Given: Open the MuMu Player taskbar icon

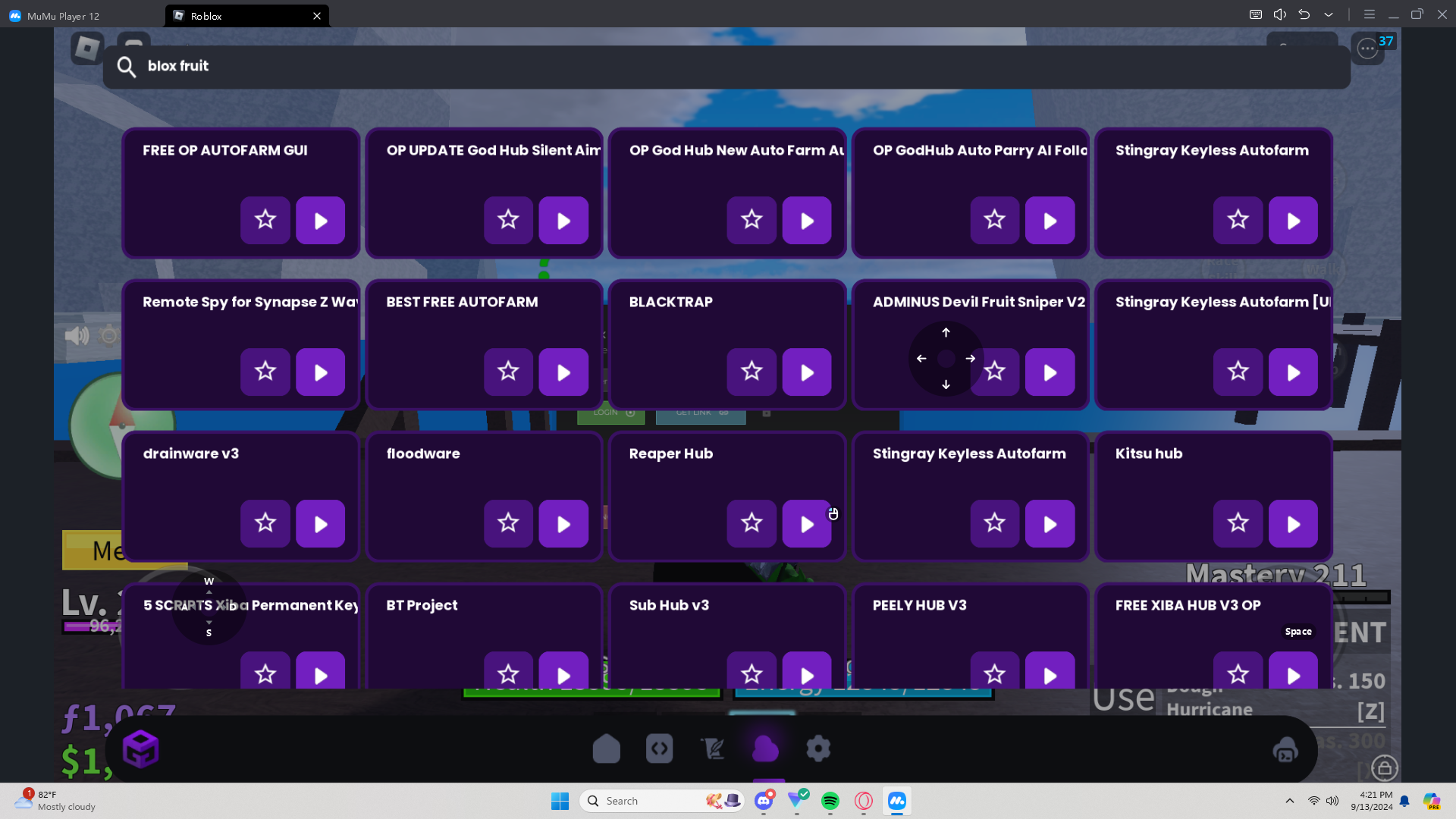Looking at the screenshot, I should click(x=897, y=801).
